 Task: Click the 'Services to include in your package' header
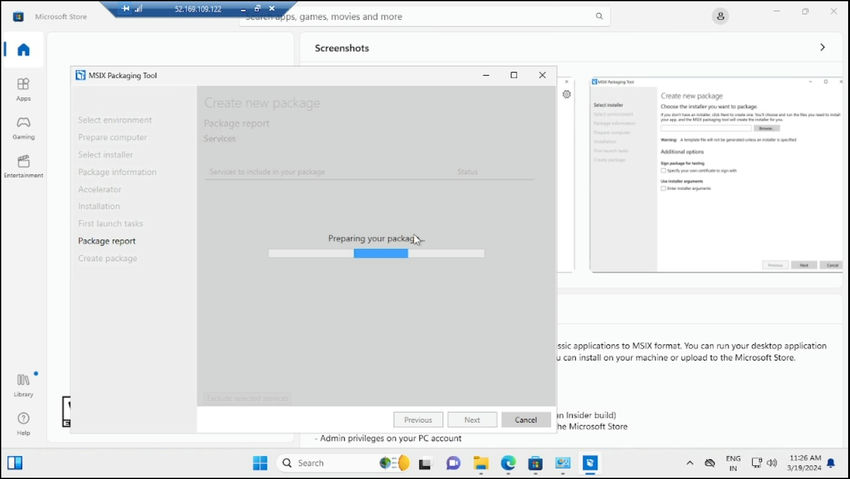(x=267, y=172)
